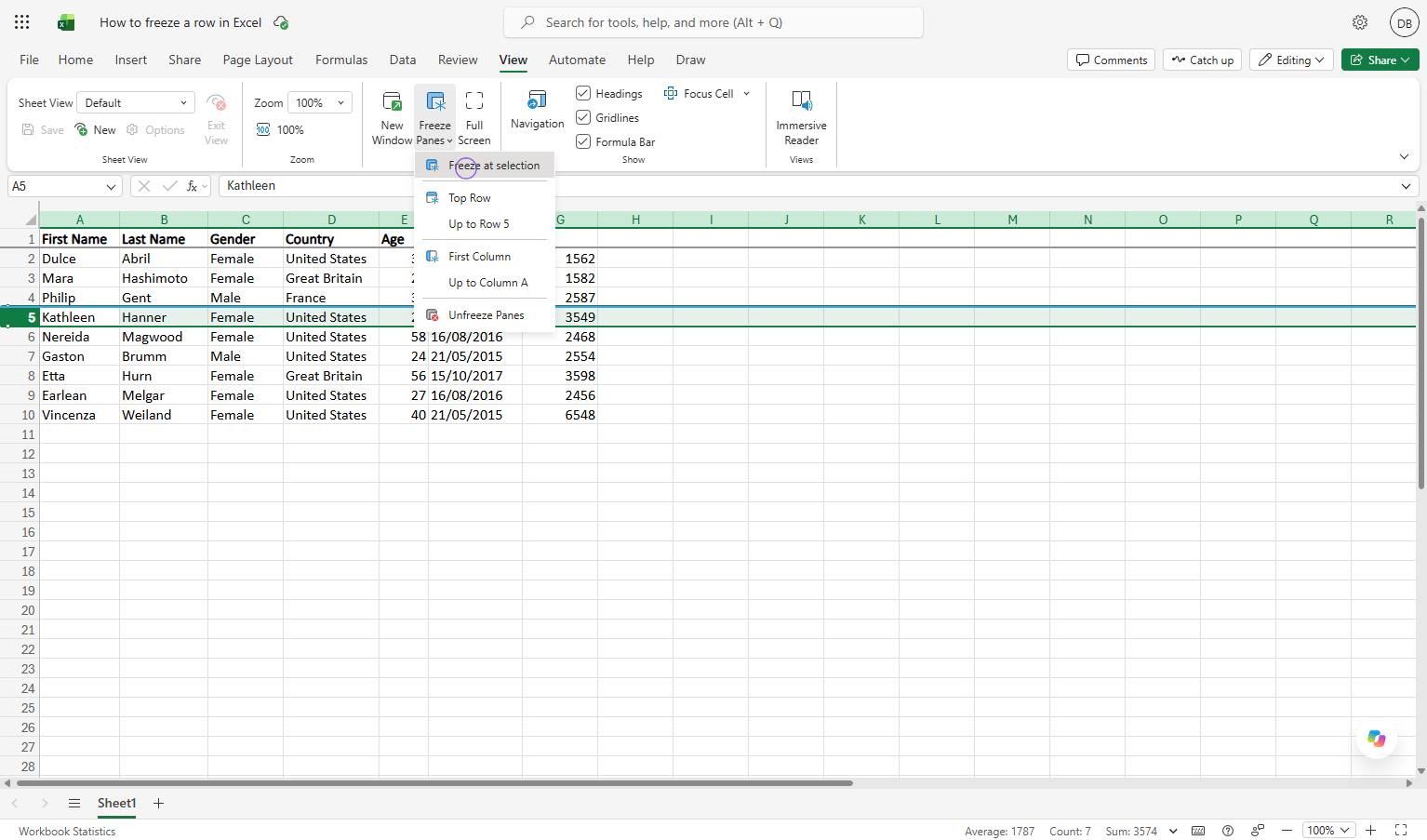Open the settings gear icon
Viewport: 1427px width, 840px height.
point(1360,22)
